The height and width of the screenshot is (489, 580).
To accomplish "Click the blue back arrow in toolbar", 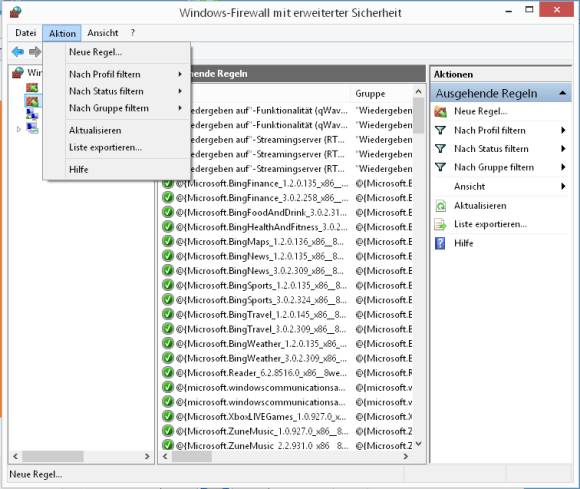I will coord(17,52).
